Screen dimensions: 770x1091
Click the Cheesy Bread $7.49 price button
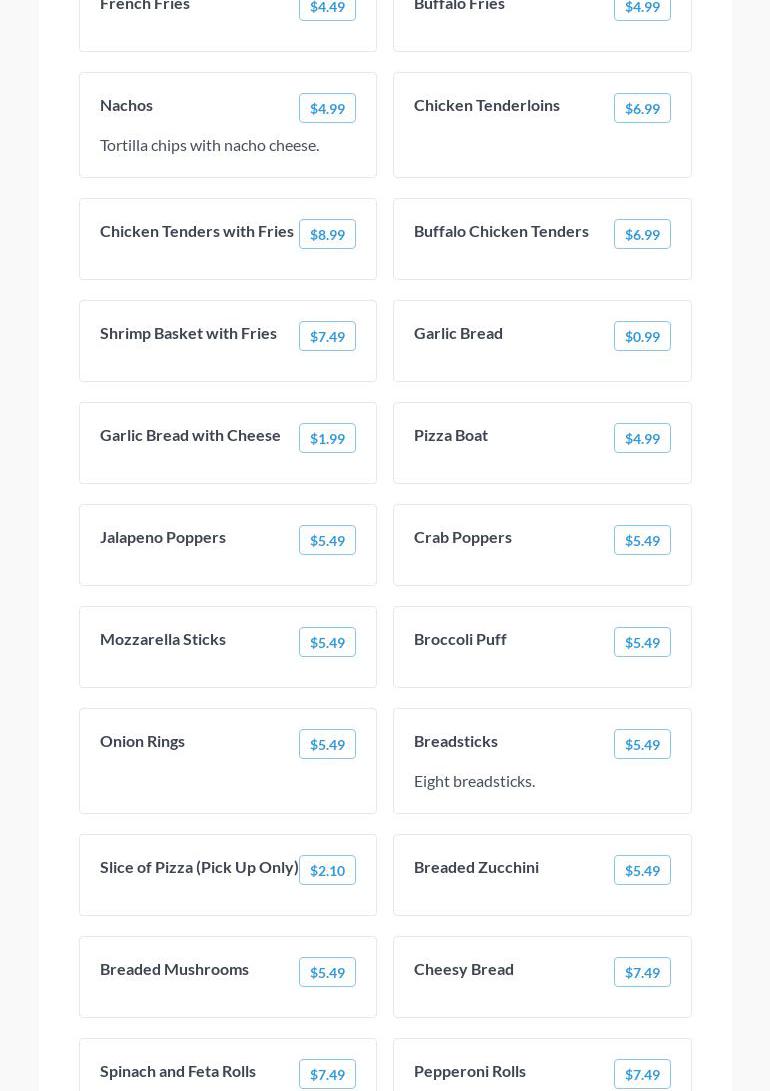[x=642, y=972]
